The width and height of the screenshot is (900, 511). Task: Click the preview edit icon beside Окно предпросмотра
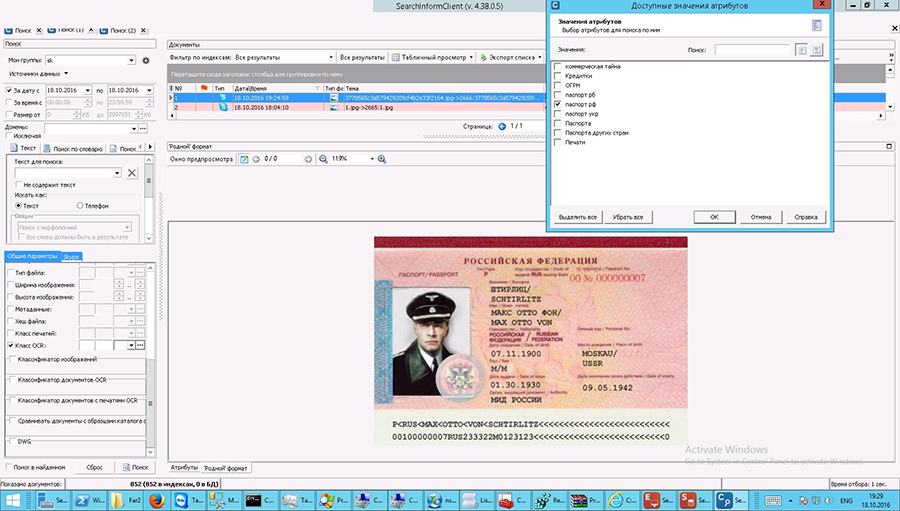coord(244,159)
